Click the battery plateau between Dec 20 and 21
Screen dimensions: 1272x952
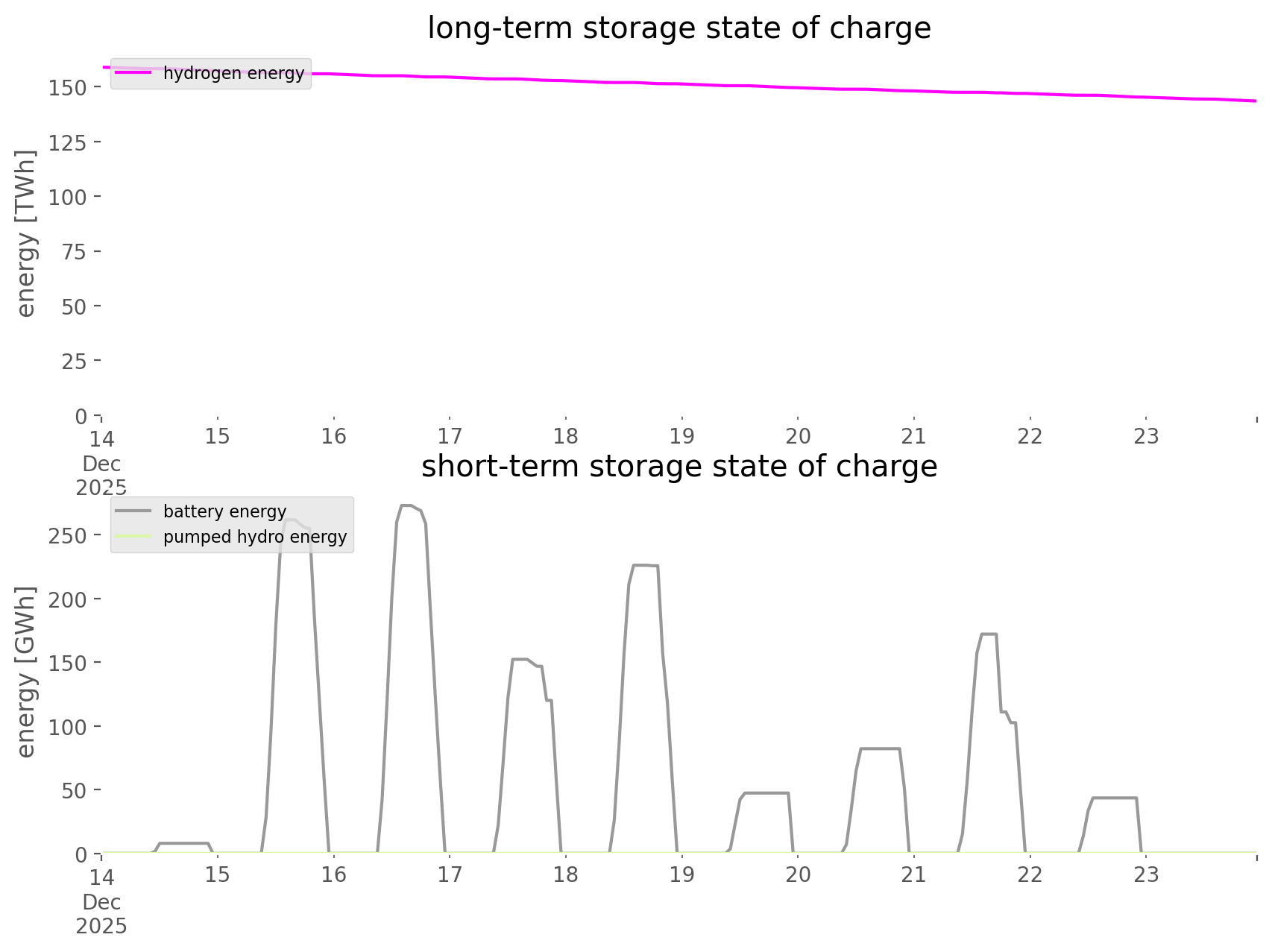(x=880, y=748)
